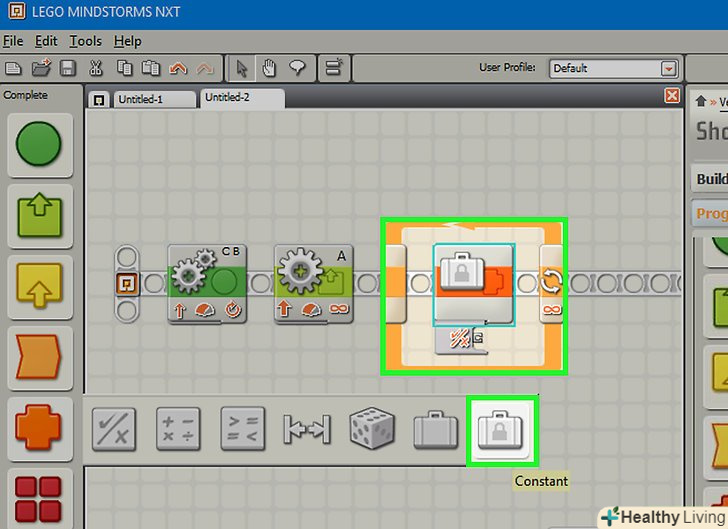This screenshot has width=728, height=529.
Task: Select the Variable suitcase block
Action: click(436, 430)
